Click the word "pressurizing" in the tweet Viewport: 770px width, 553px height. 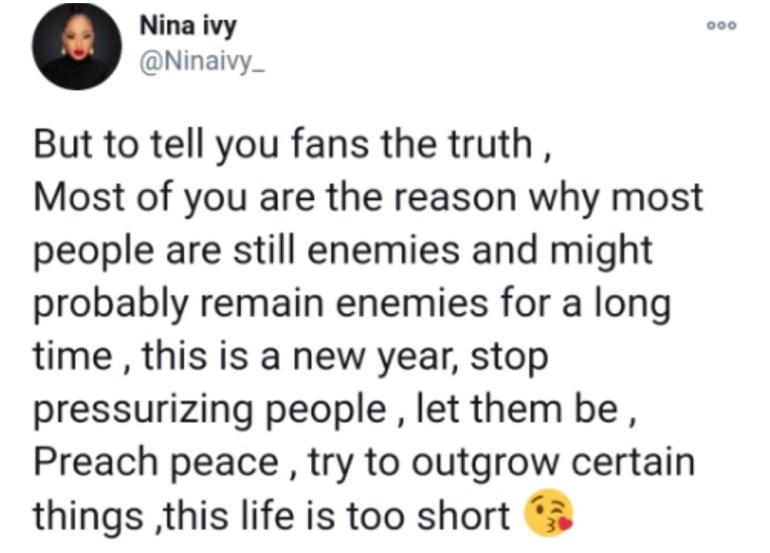click(x=132, y=409)
